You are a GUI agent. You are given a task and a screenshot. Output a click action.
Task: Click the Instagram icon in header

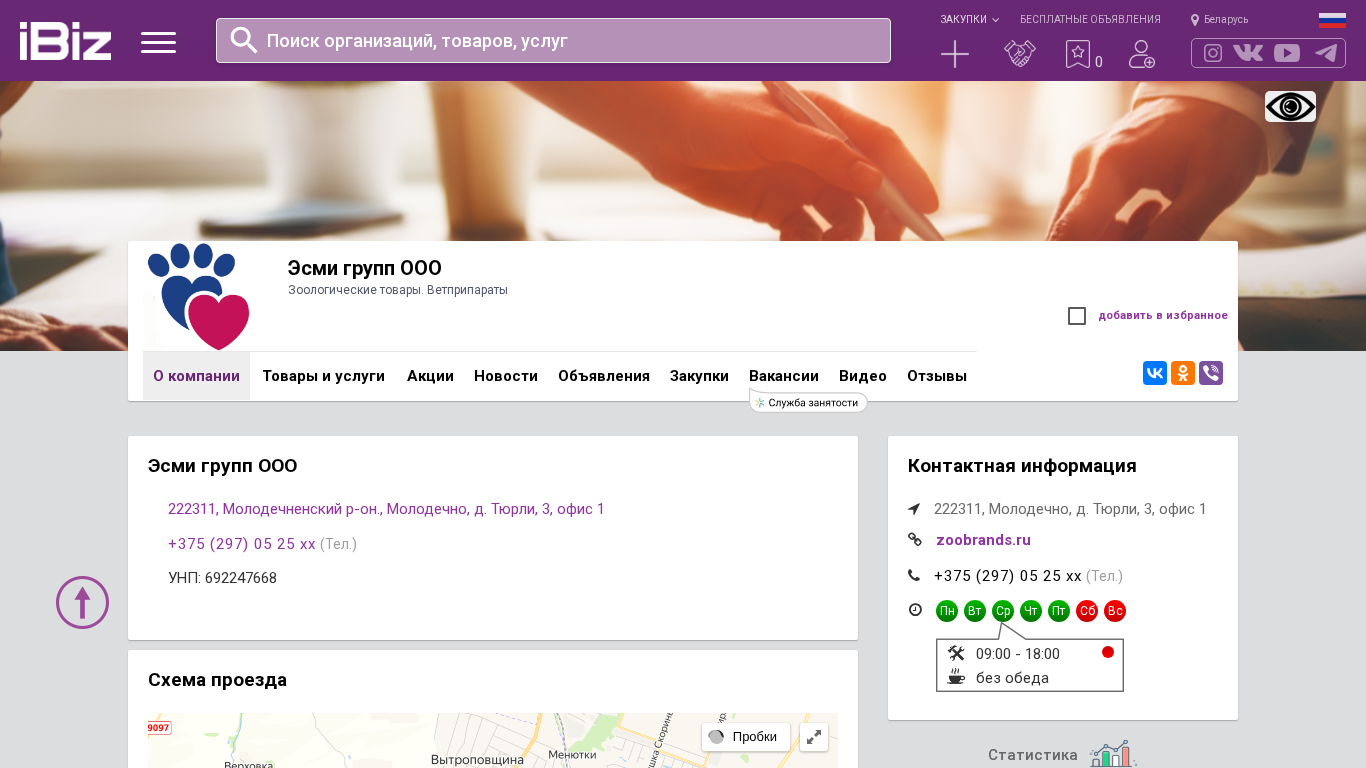1213,53
